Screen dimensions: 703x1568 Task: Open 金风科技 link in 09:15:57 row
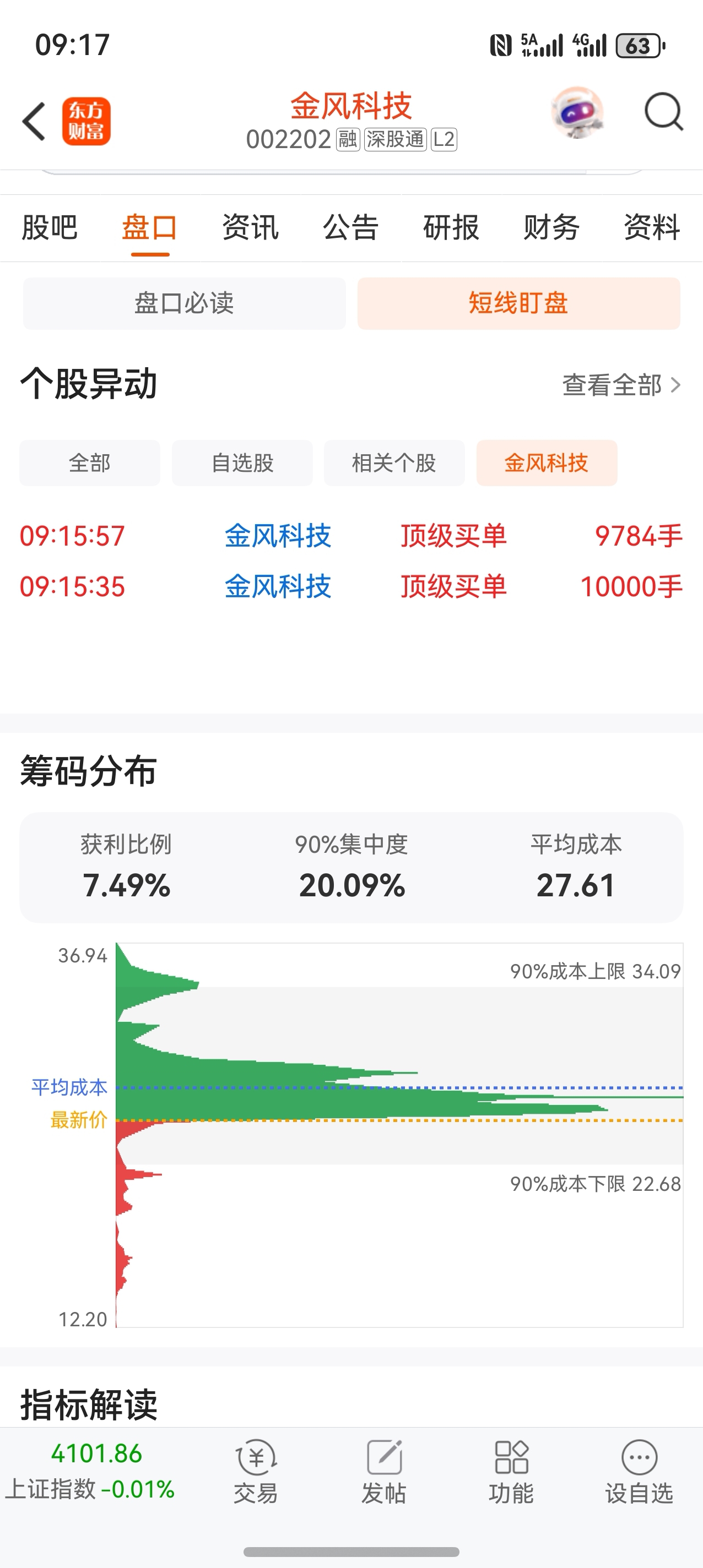[278, 536]
